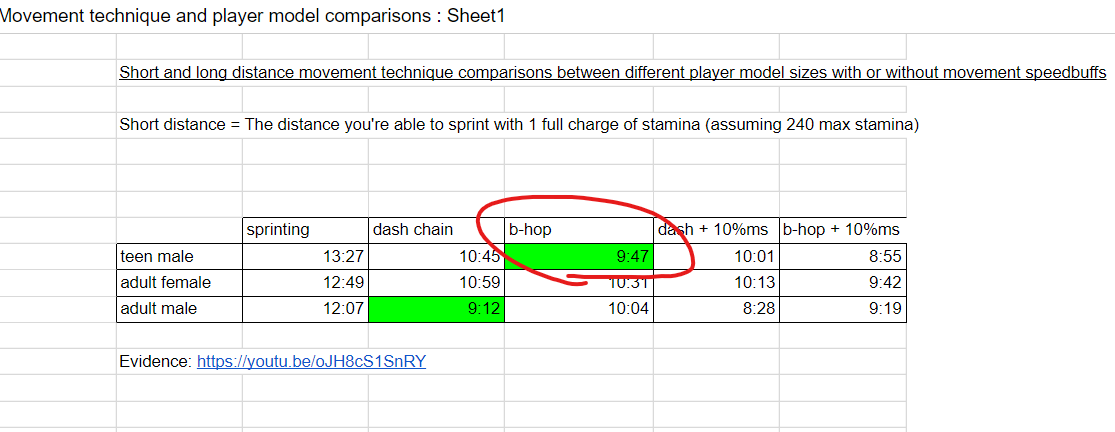1115x432 pixels.
Task: Select the "teen male" row label
Action: 179,257
